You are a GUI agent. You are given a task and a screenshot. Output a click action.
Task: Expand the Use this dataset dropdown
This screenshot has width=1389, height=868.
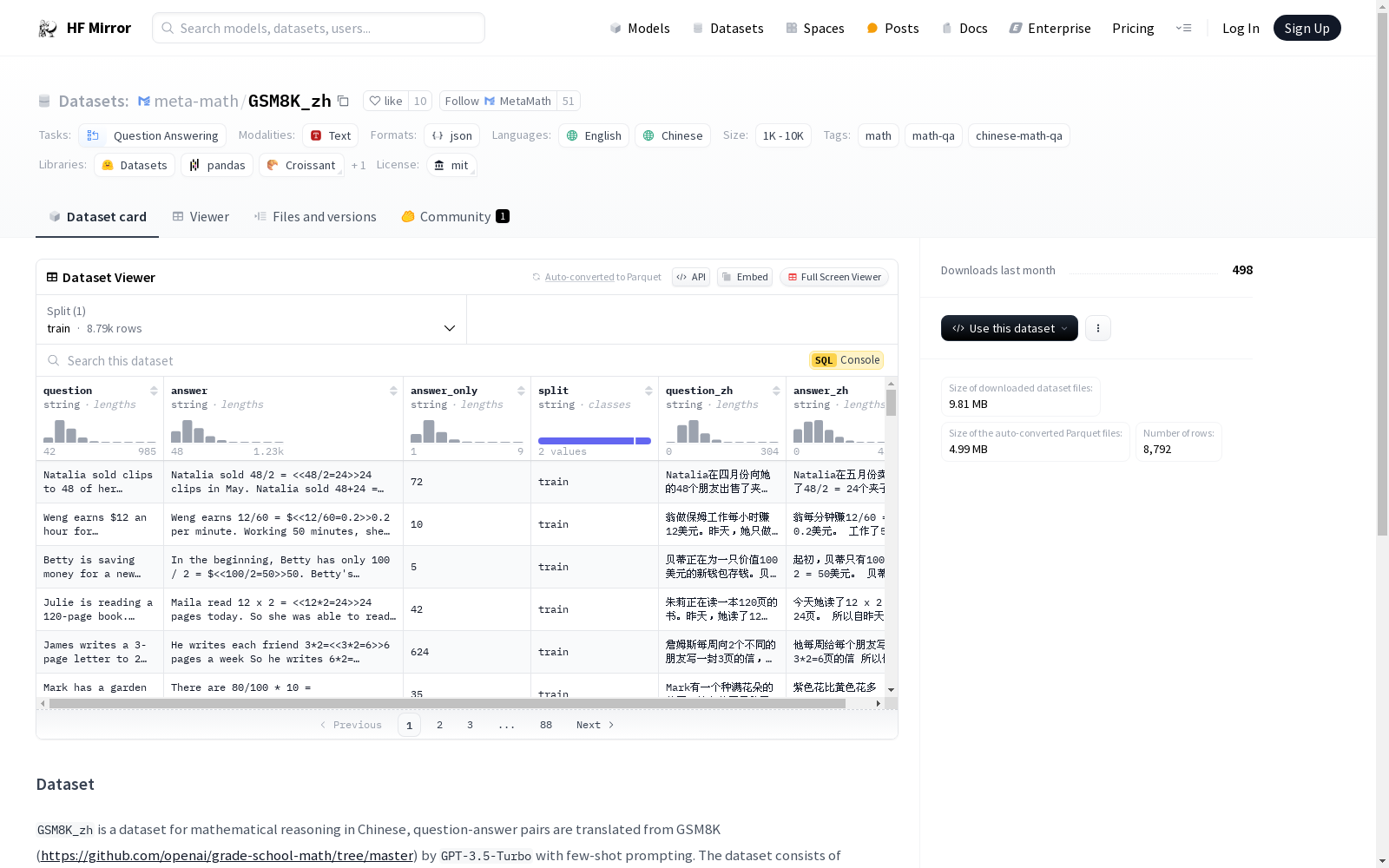point(1010,328)
